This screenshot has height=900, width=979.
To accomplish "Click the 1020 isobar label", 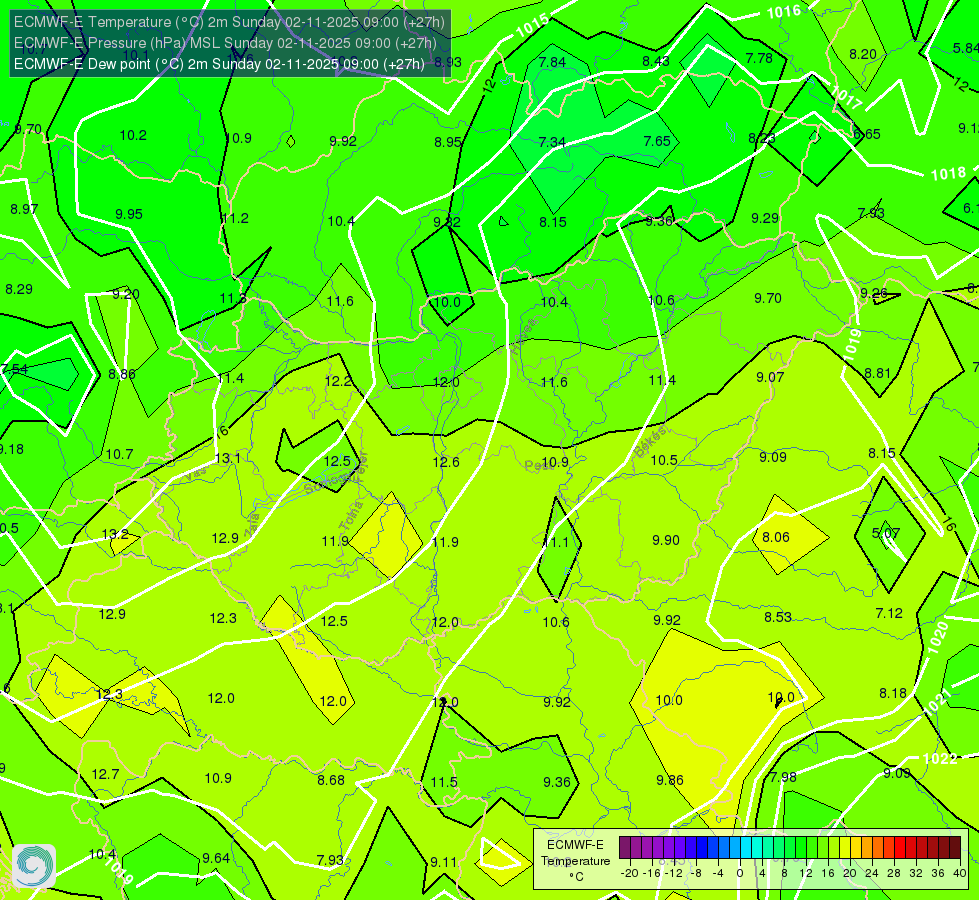I will tap(938, 638).
